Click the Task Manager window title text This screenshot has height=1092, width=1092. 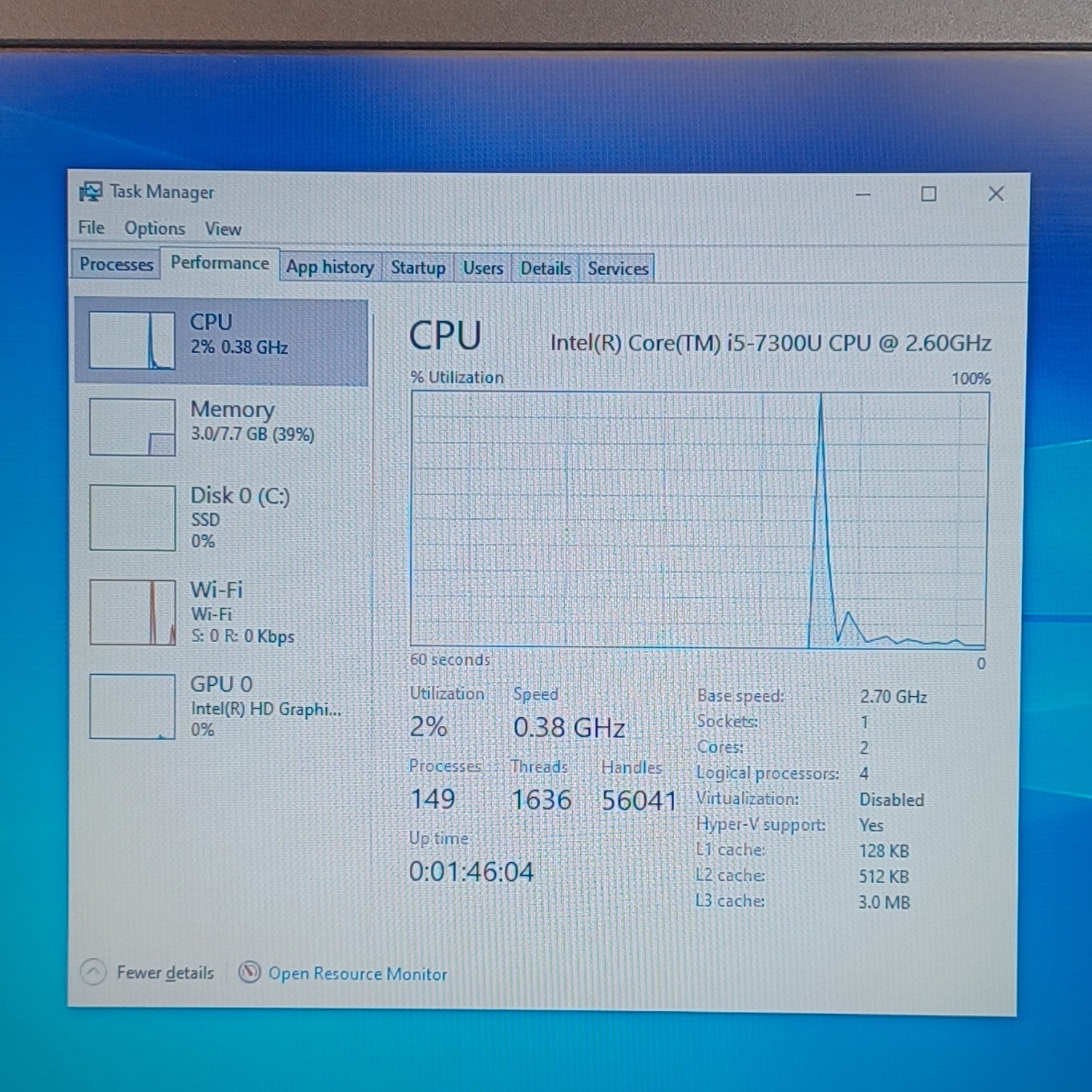(162, 192)
